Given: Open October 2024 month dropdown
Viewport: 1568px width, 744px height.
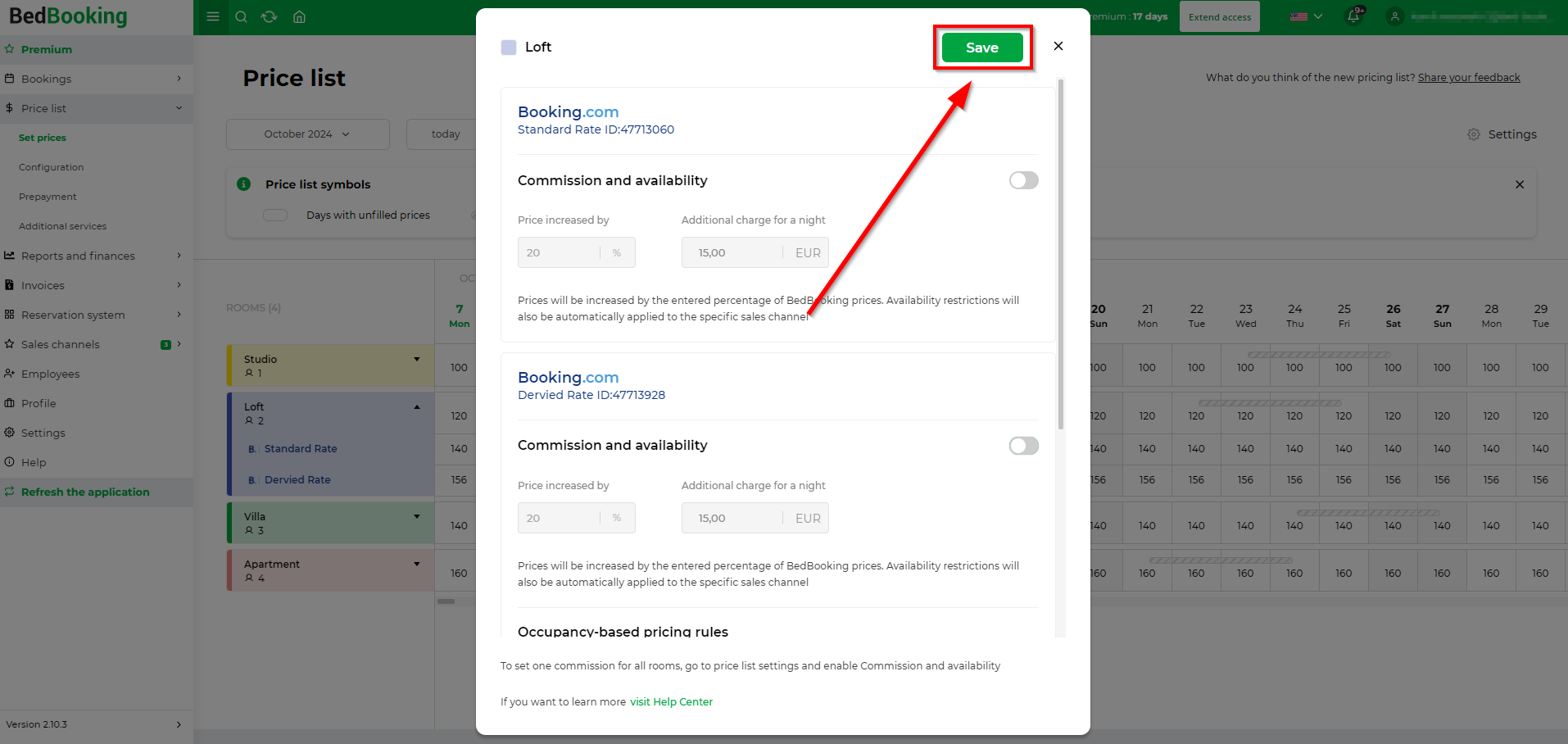Looking at the screenshot, I should coord(308,134).
